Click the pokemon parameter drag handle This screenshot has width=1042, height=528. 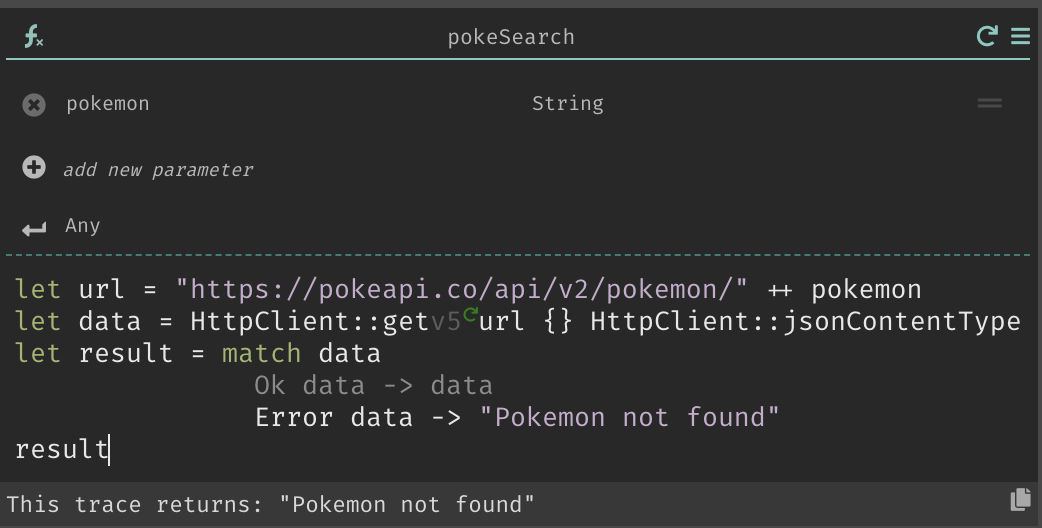point(990,103)
